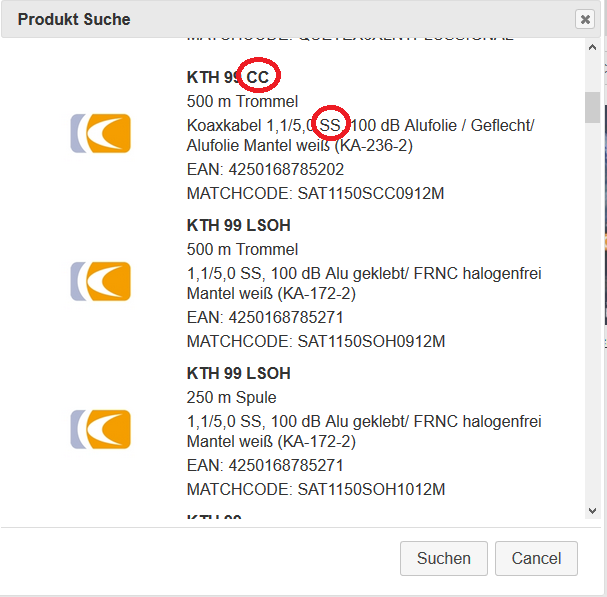
Task: Click the '500 m Trommel' line under KTH 99 CC
Action: 242,101
